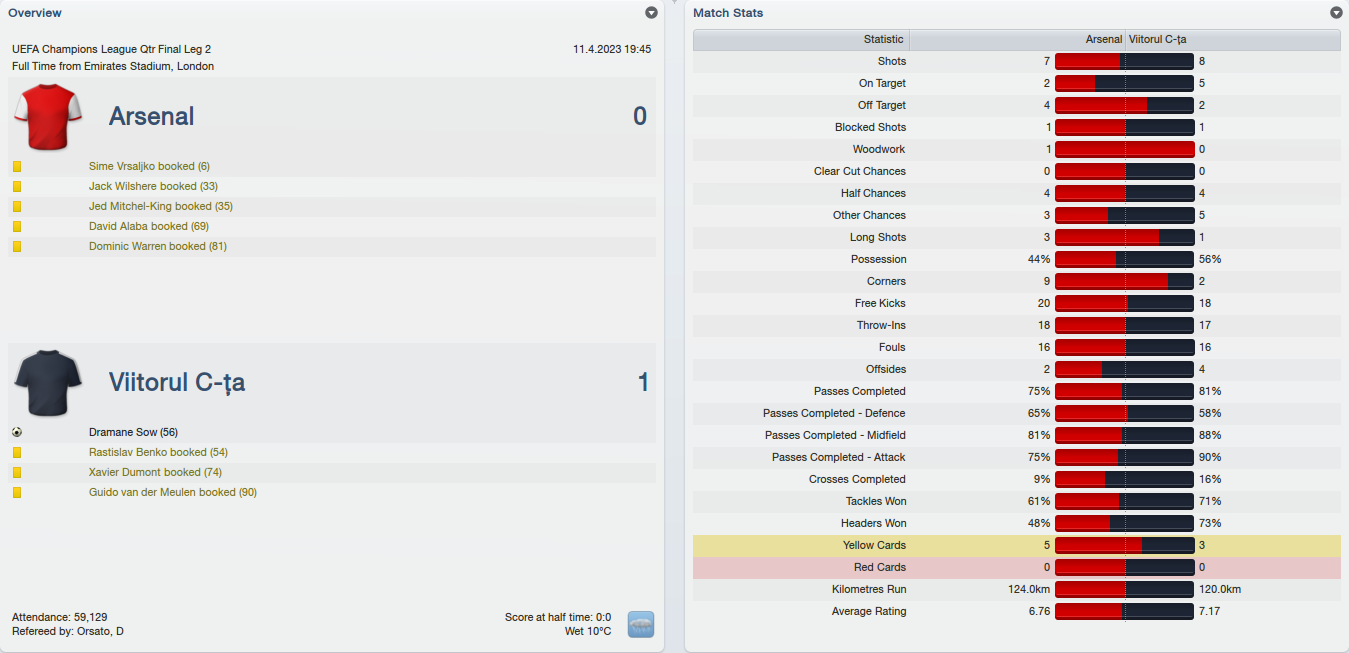The height and width of the screenshot is (653, 1349).
Task: Open Dramane Sow goal scorer link
Action: pyautogui.click(x=133, y=432)
